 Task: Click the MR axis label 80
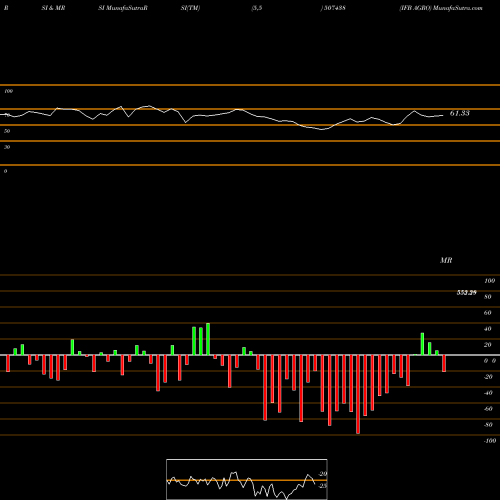click(x=488, y=297)
